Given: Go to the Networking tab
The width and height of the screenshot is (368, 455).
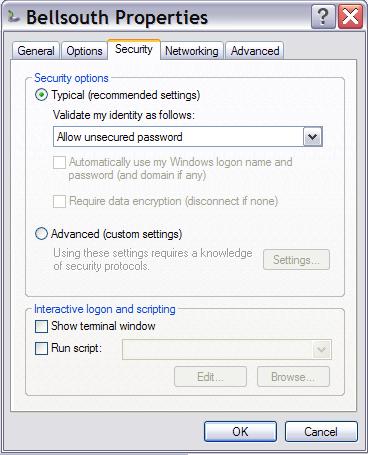Looking at the screenshot, I should [x=192, y=51].
